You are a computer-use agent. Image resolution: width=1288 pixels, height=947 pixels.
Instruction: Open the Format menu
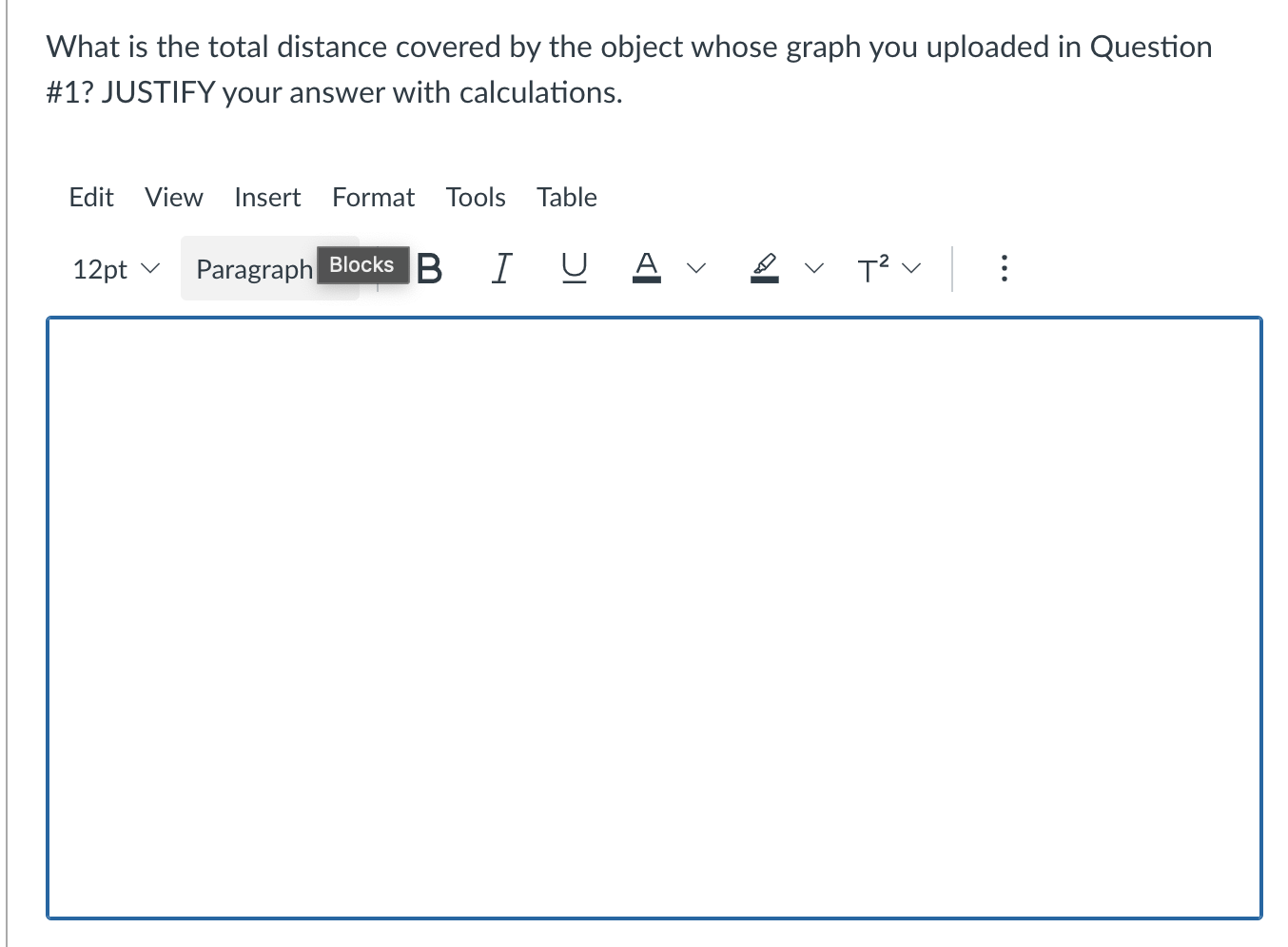373,198
